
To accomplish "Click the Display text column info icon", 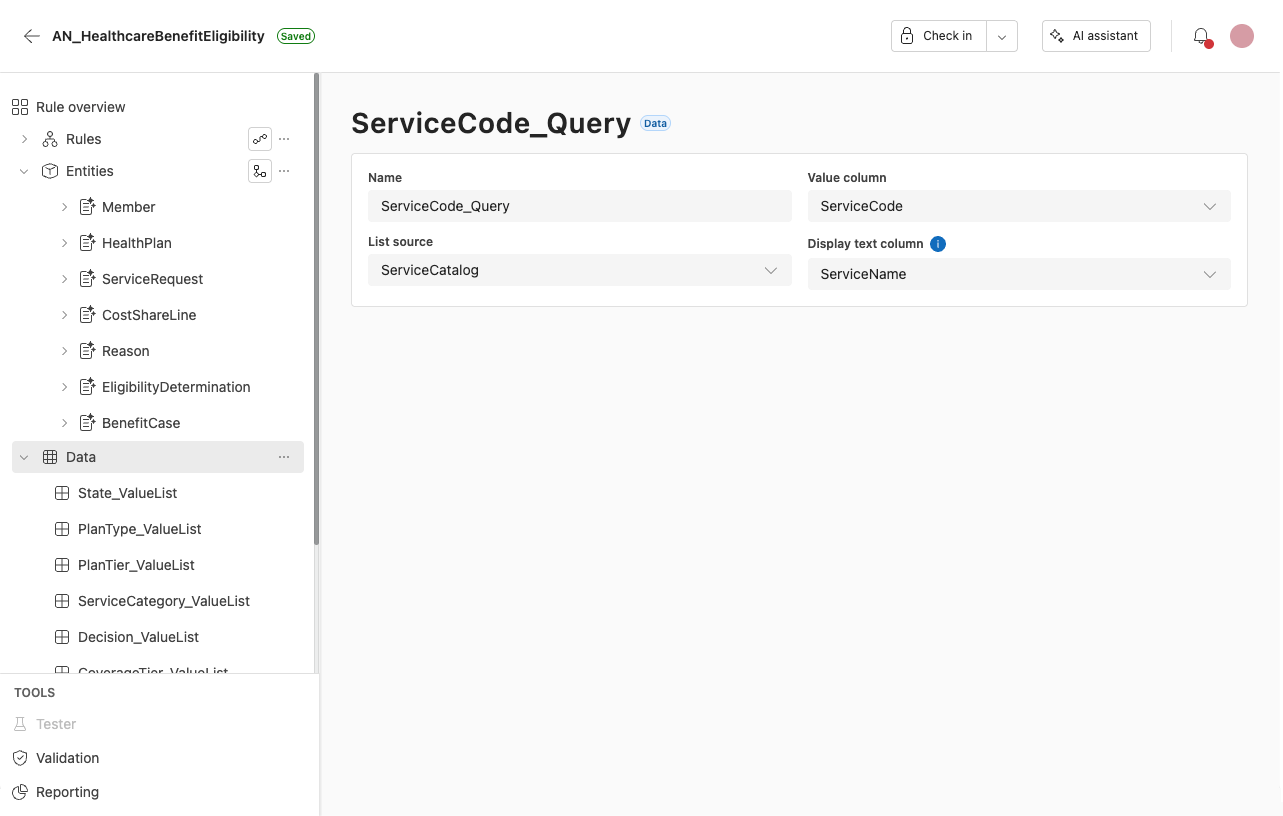I will pos(937,244).
